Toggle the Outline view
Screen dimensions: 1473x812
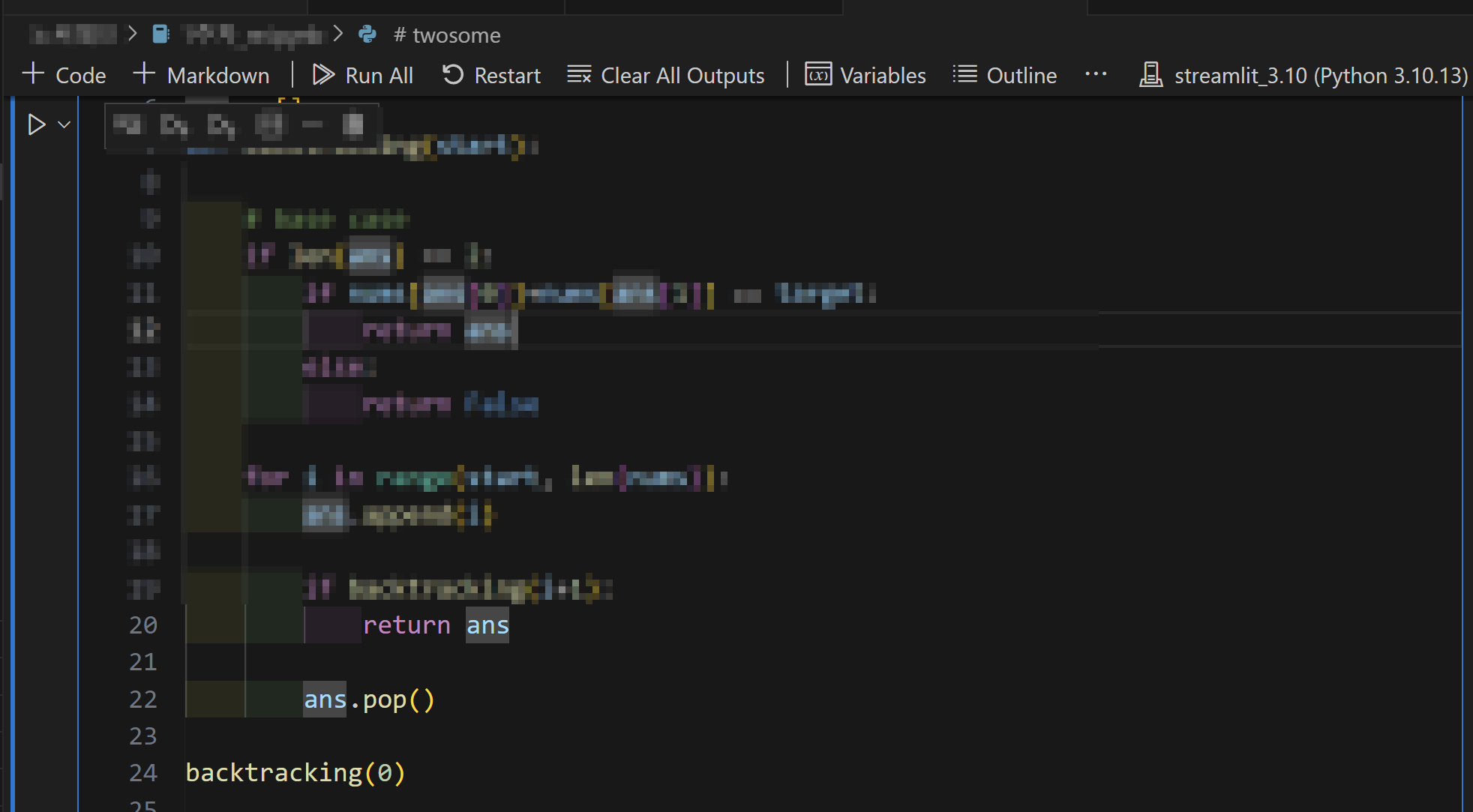click(1005, 75)
